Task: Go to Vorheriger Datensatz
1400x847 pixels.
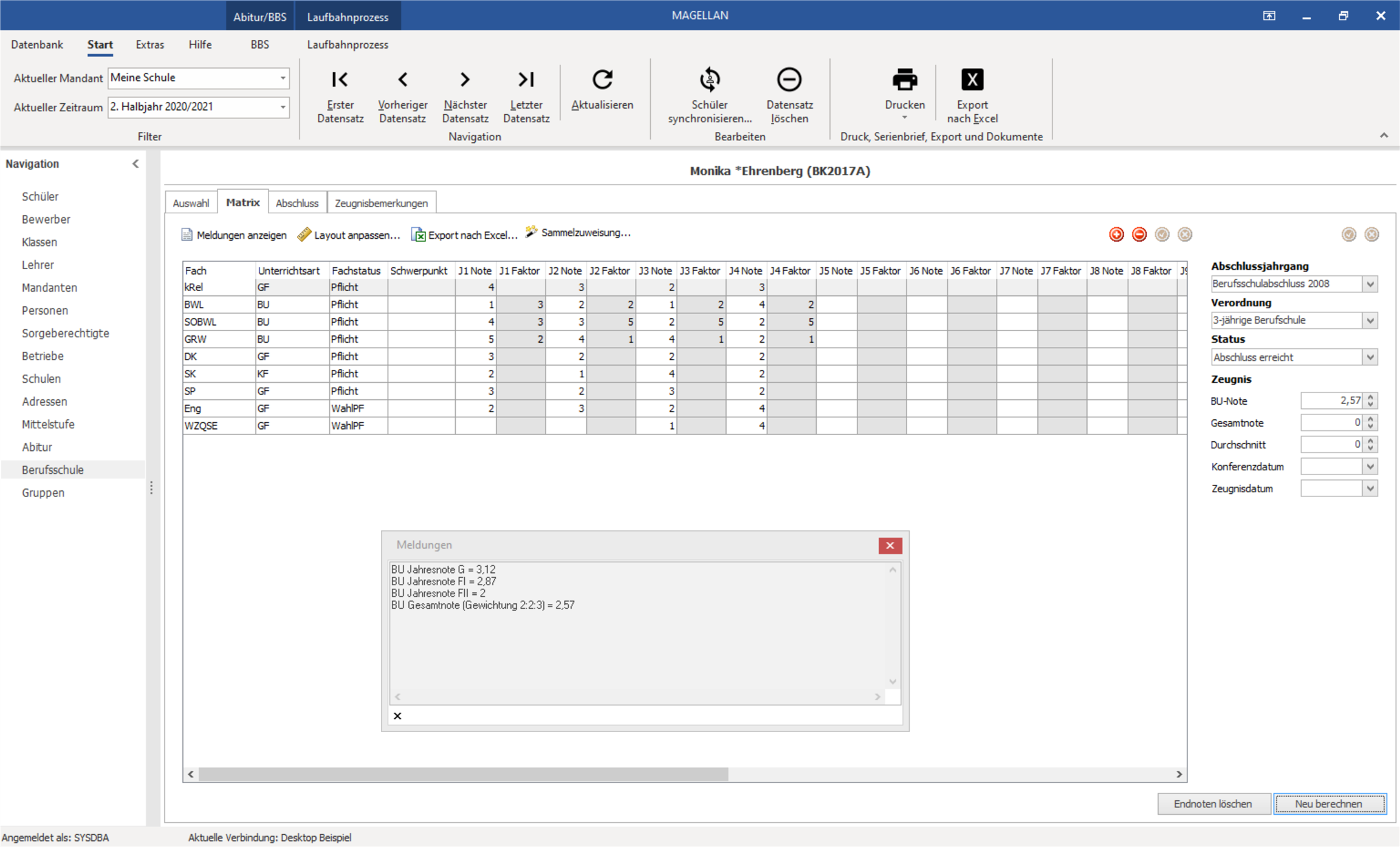Action: point(402,95)
